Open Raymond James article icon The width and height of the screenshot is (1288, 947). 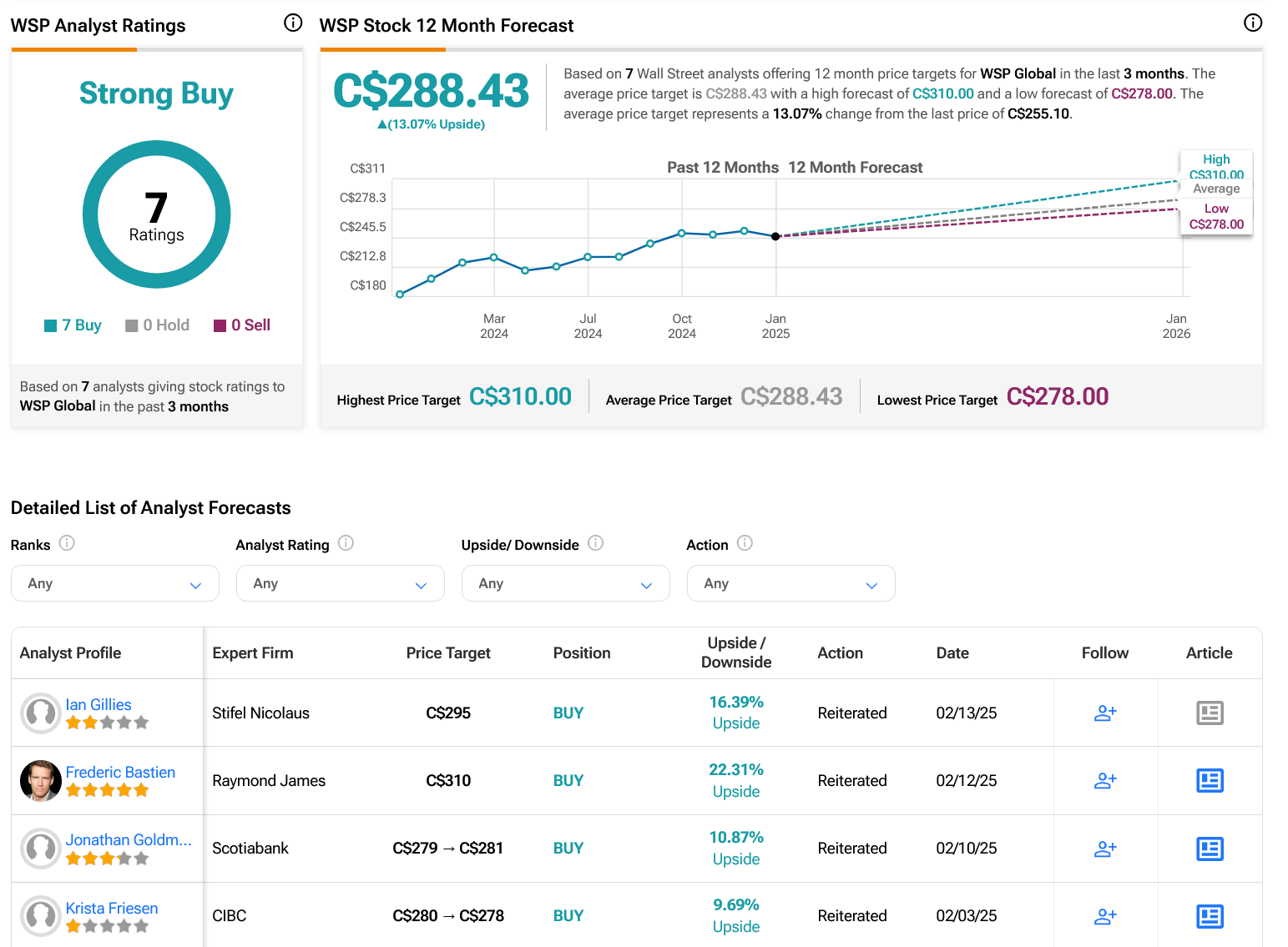point(1210,780)
